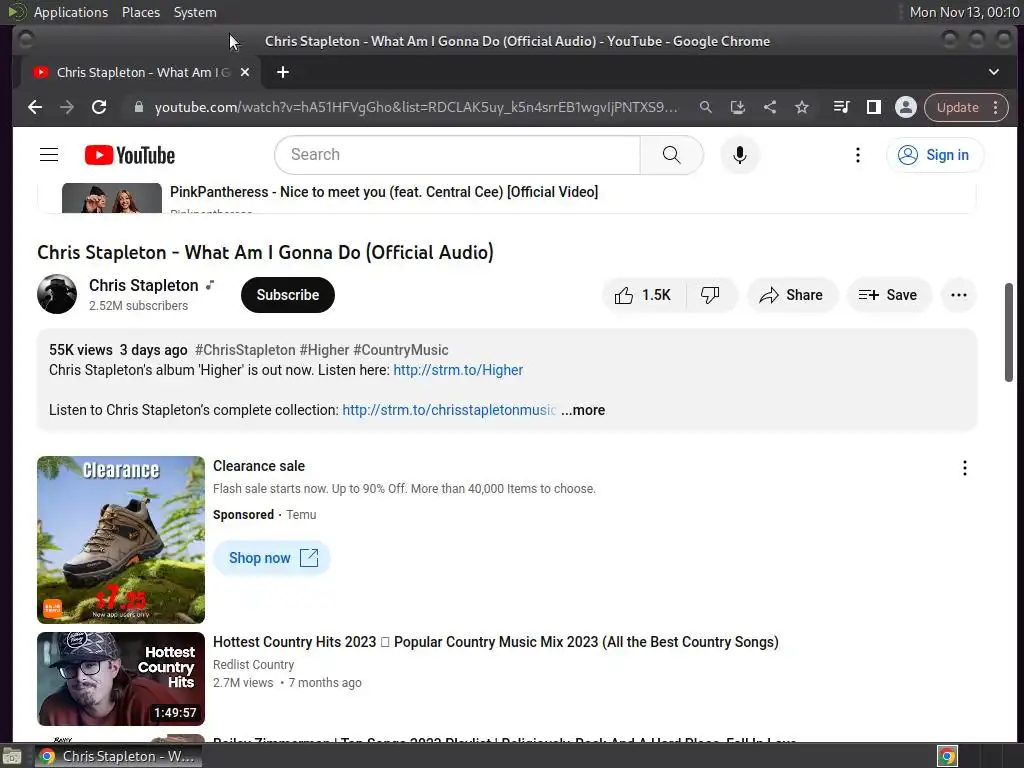Click the clock Mon Nov 13, 00:10
Screen dimensions: 1024x768
(x=964, y=12)
